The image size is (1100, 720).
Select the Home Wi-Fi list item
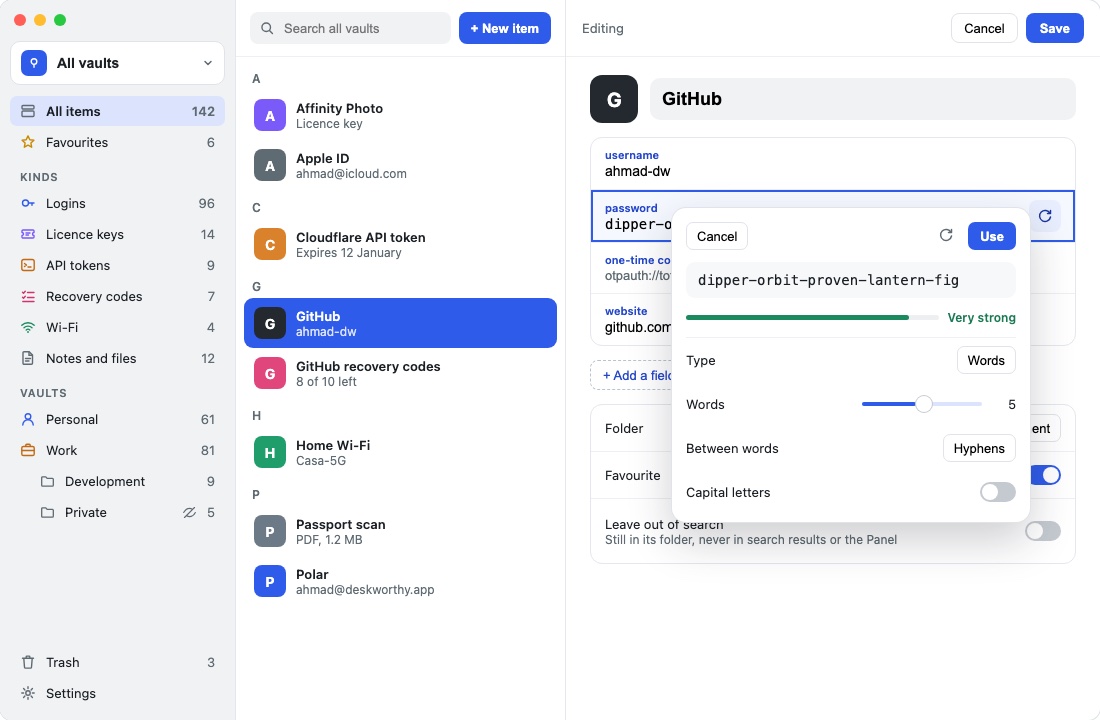(400, 453)
